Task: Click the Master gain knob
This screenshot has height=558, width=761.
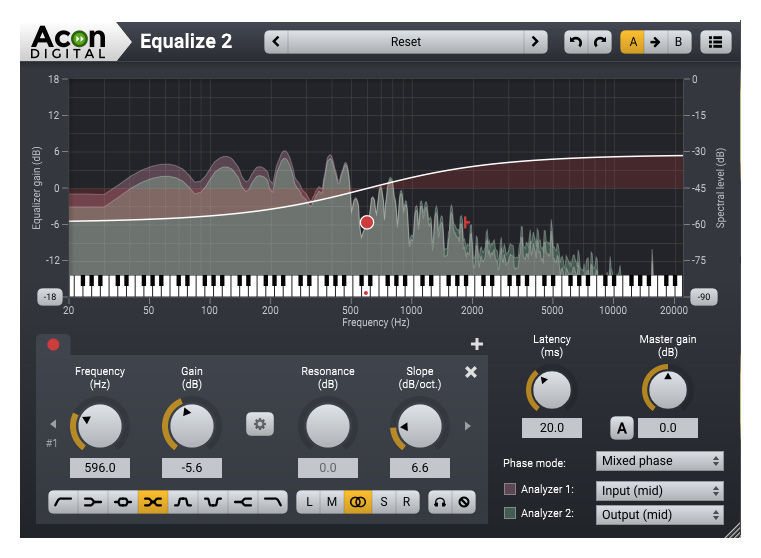Action: (668, 390)
